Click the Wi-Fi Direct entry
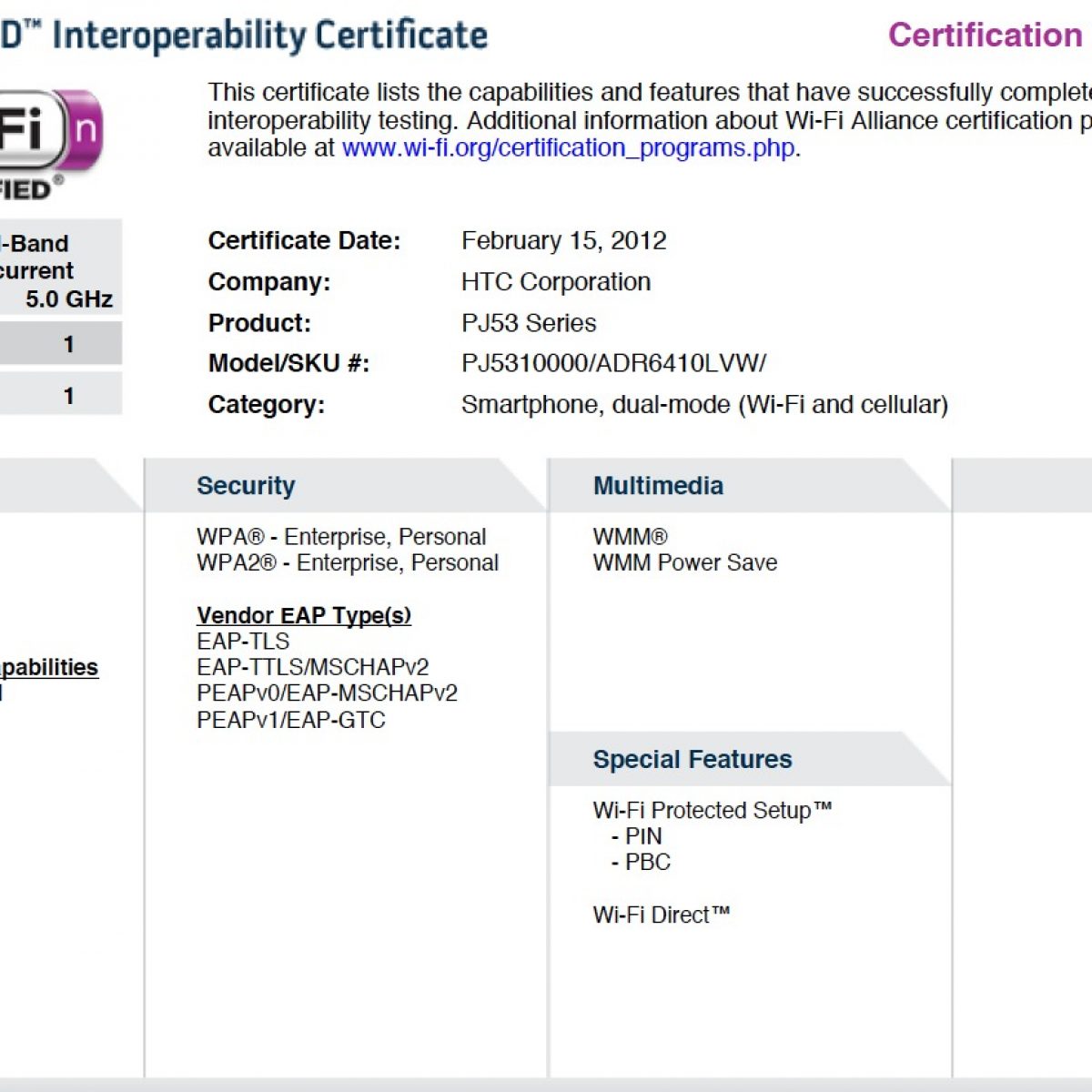The height and width of the screenshot is (1092, 1092). pos(661,915)
